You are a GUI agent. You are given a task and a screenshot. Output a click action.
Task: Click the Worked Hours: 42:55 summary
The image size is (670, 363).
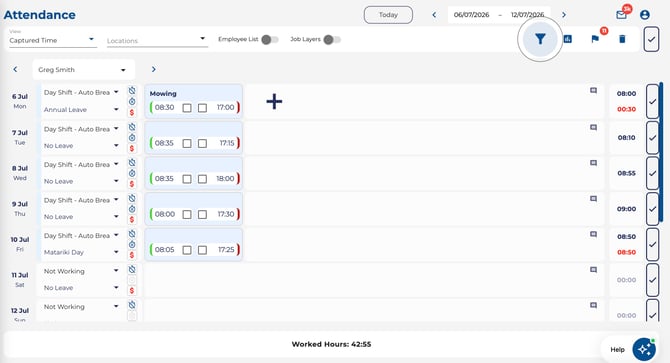click(331, 344)
